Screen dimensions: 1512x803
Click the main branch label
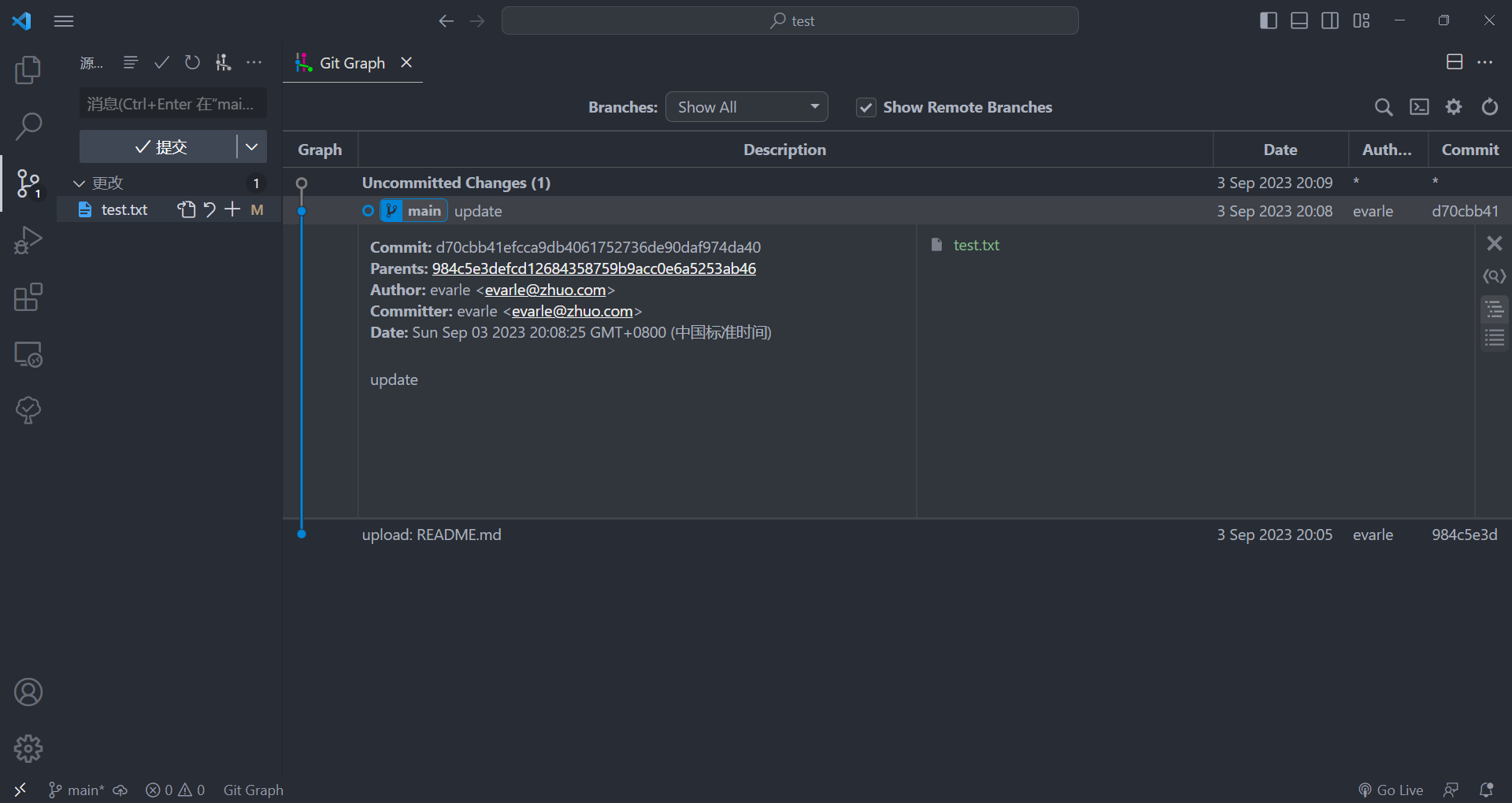pos(414,211)
